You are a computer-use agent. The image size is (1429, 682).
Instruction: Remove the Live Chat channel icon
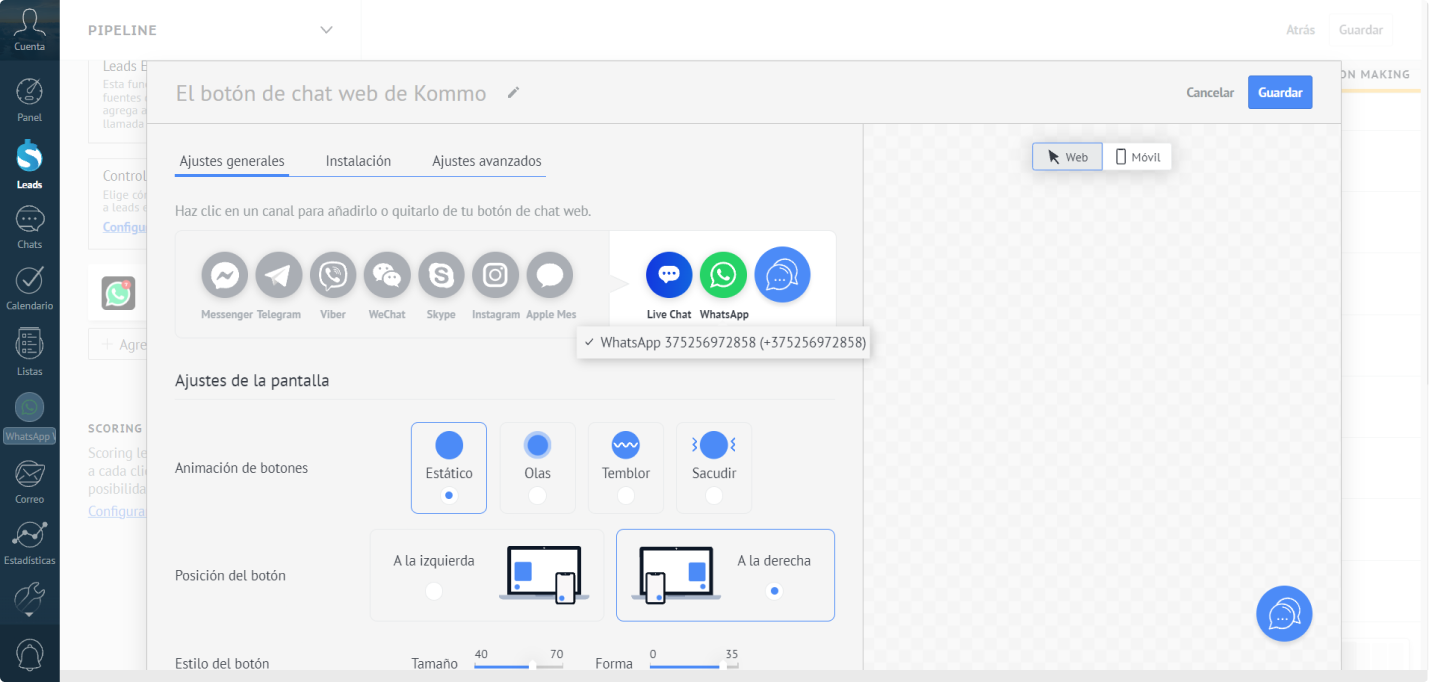(669, 275)
